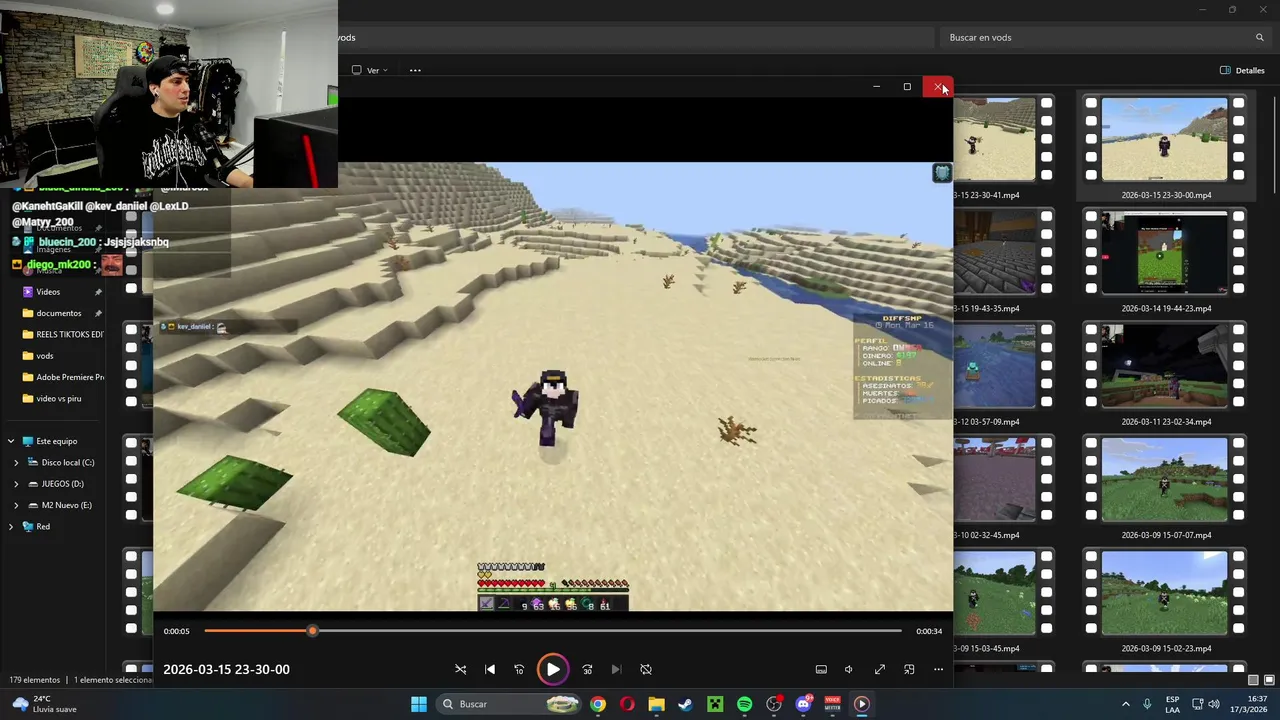Go to previous track in media player
This screenshot has width=1280, height=720.
(x=490, y=669)
